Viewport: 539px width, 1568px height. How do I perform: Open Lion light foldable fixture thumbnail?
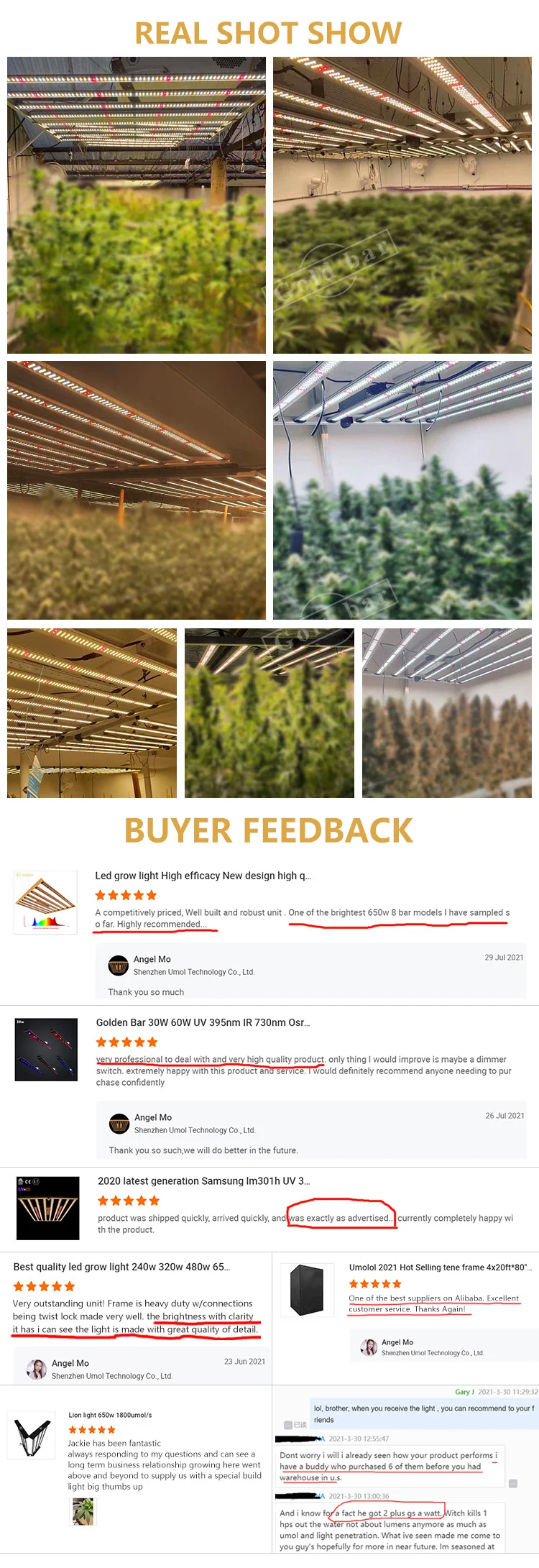tap(33, 1437)
